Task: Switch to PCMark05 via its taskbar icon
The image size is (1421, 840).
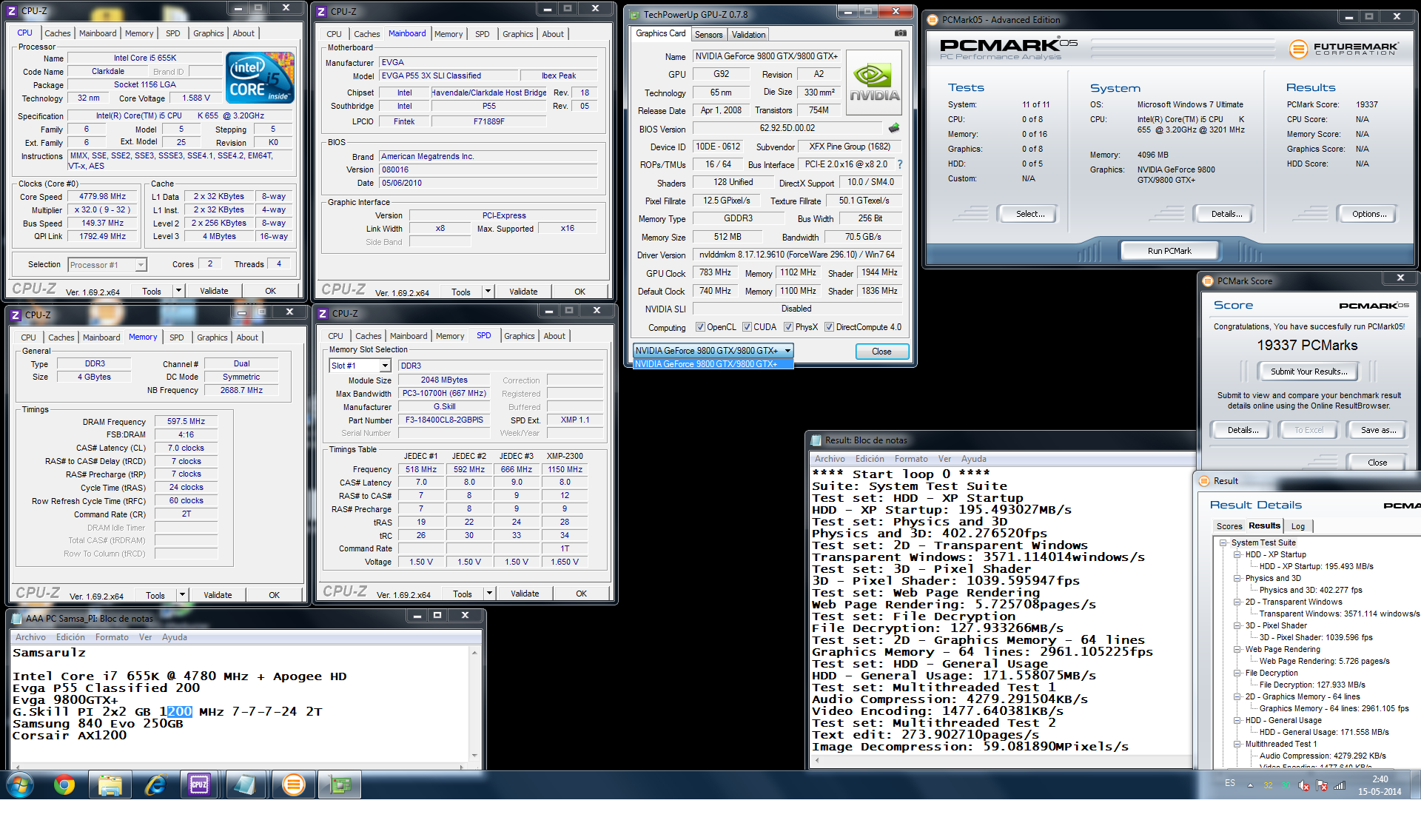Action: click(x=294, y=784)
